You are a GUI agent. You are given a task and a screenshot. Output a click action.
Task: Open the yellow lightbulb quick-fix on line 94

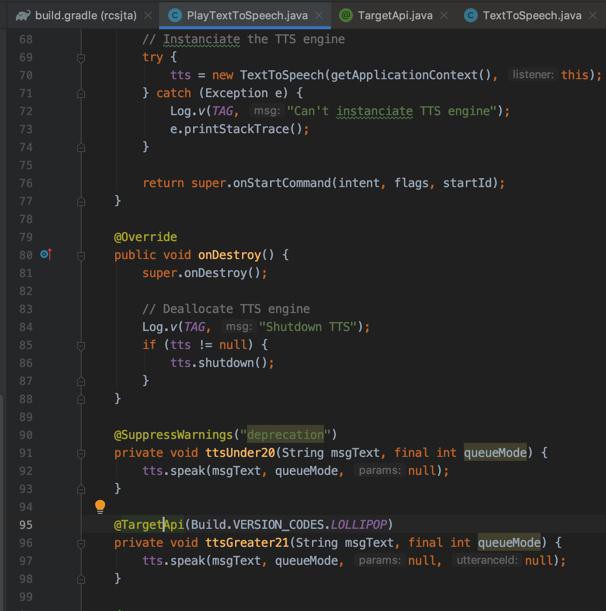[x=100, y=506]
